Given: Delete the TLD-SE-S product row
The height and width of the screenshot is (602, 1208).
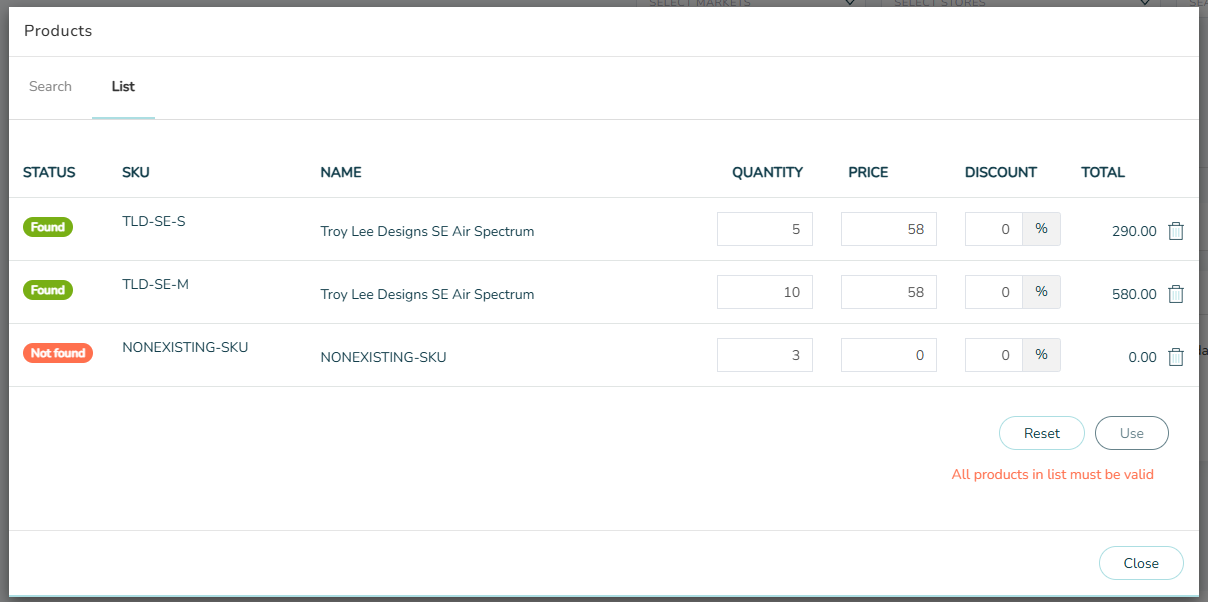Looking at the screenshot, I should click(1176, 231).
